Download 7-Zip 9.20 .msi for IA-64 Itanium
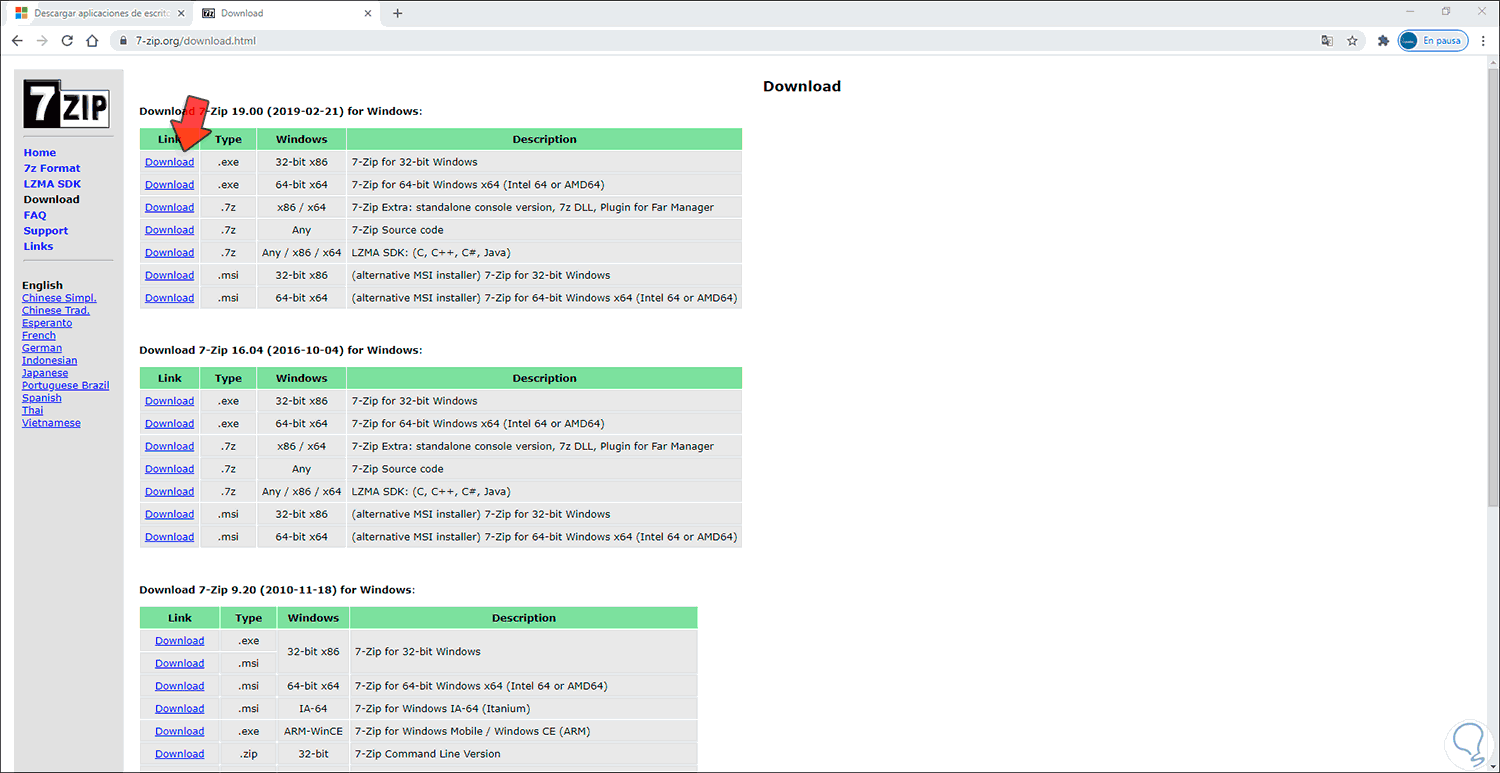1500x773 pixels. 179,709
